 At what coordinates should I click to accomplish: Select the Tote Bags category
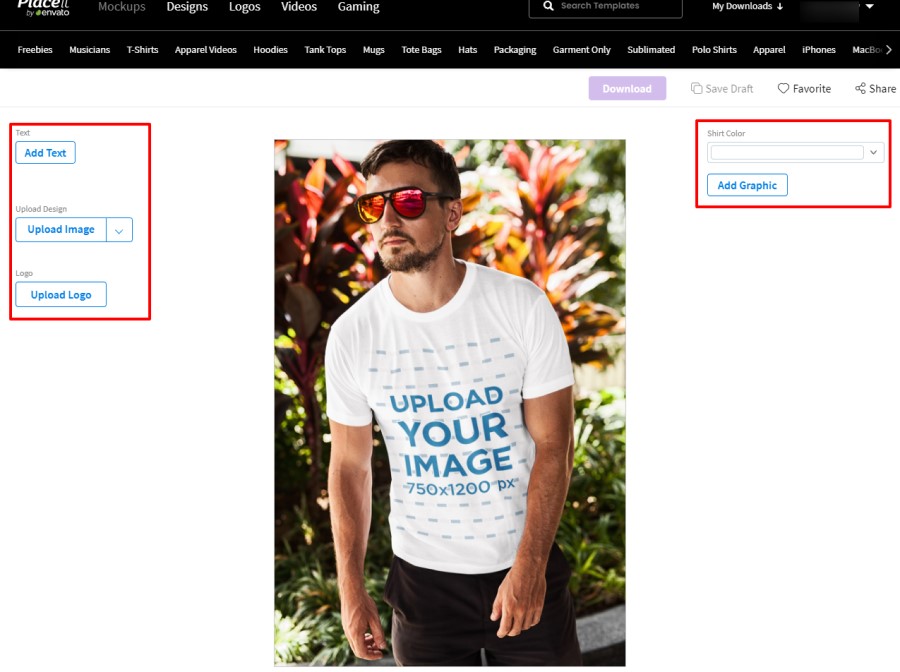point(421,50)
